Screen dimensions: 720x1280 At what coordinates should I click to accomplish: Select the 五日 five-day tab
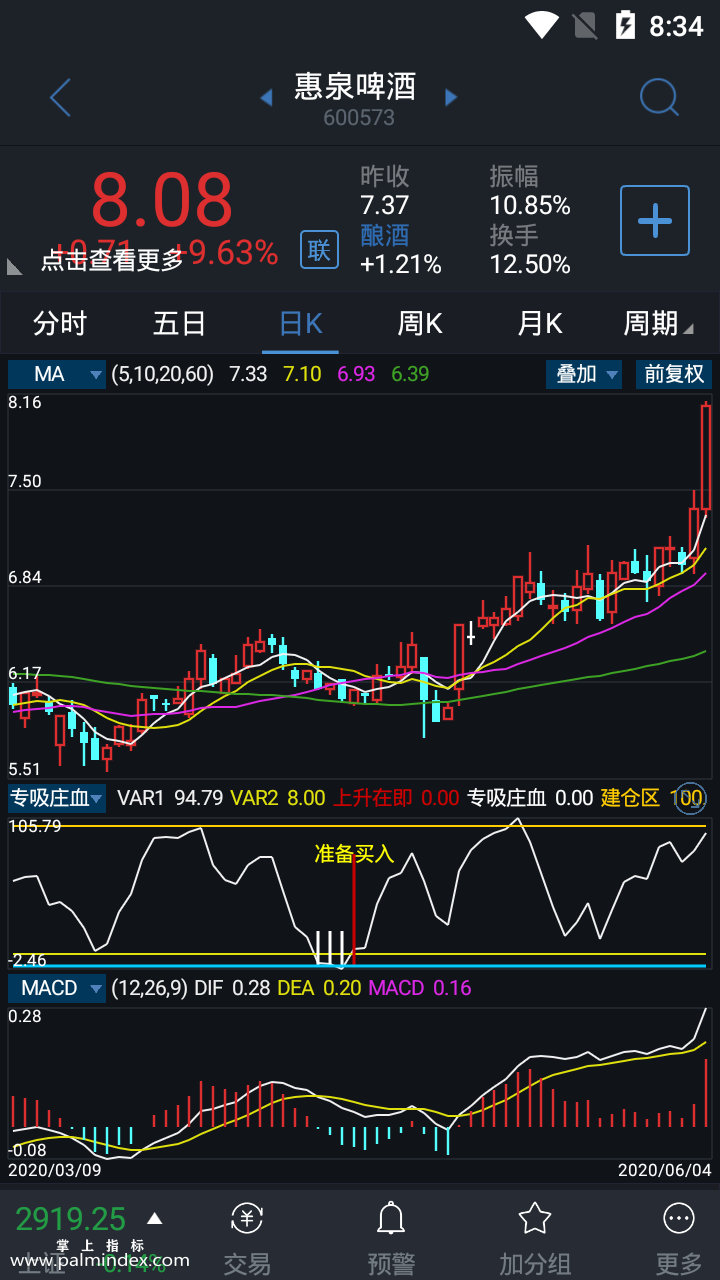(180, 323)
